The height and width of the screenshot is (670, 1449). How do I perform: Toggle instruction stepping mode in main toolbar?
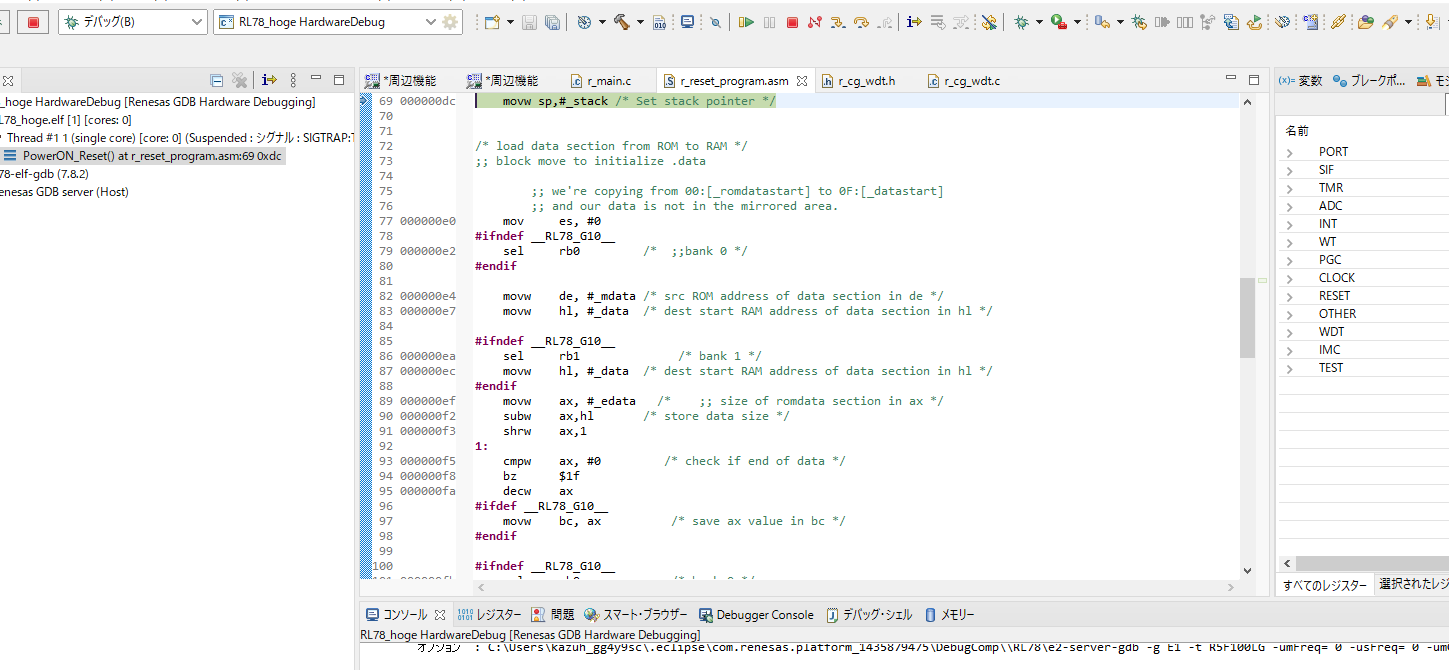coord(914,22)
